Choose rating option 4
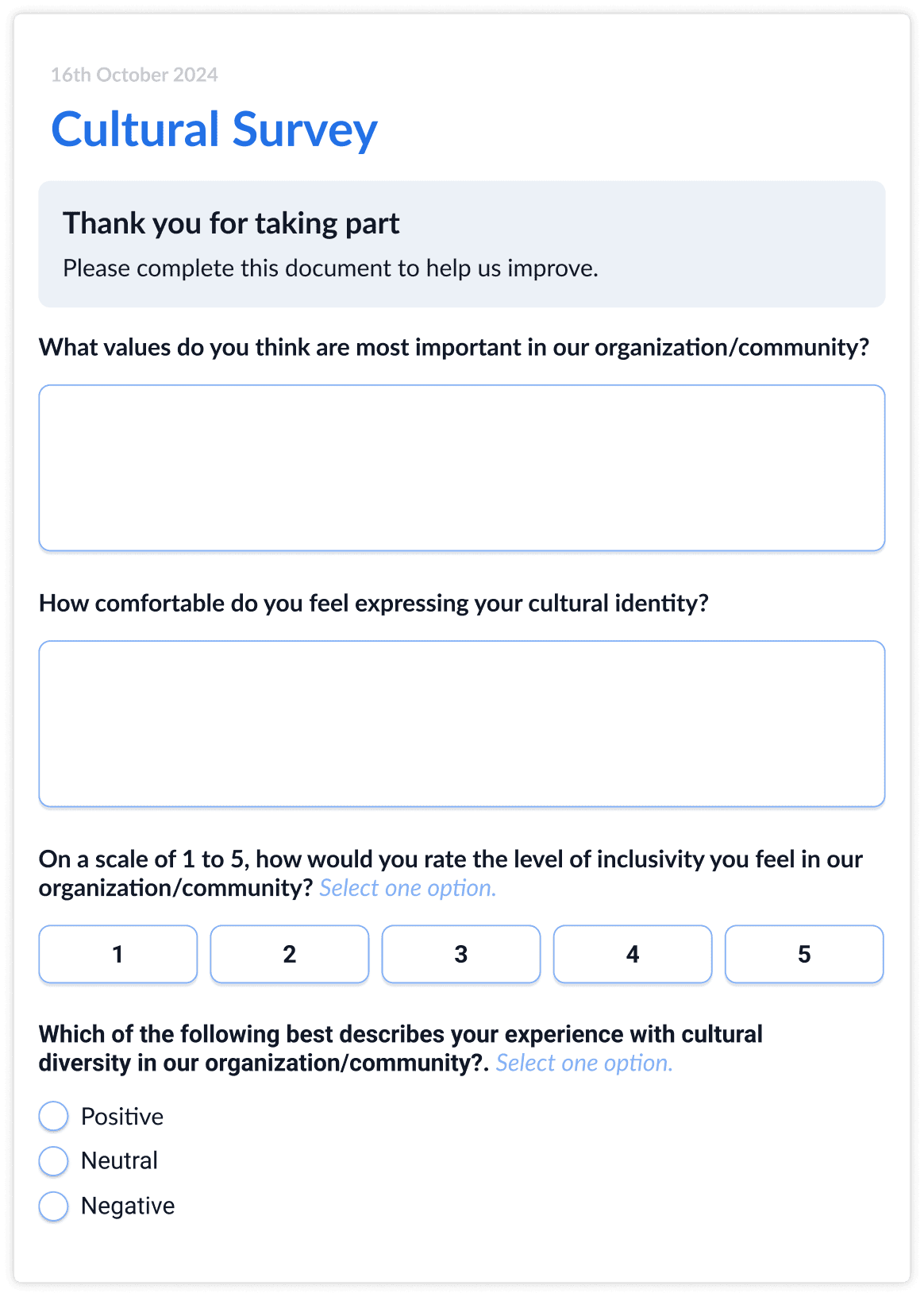 [632, 955]
